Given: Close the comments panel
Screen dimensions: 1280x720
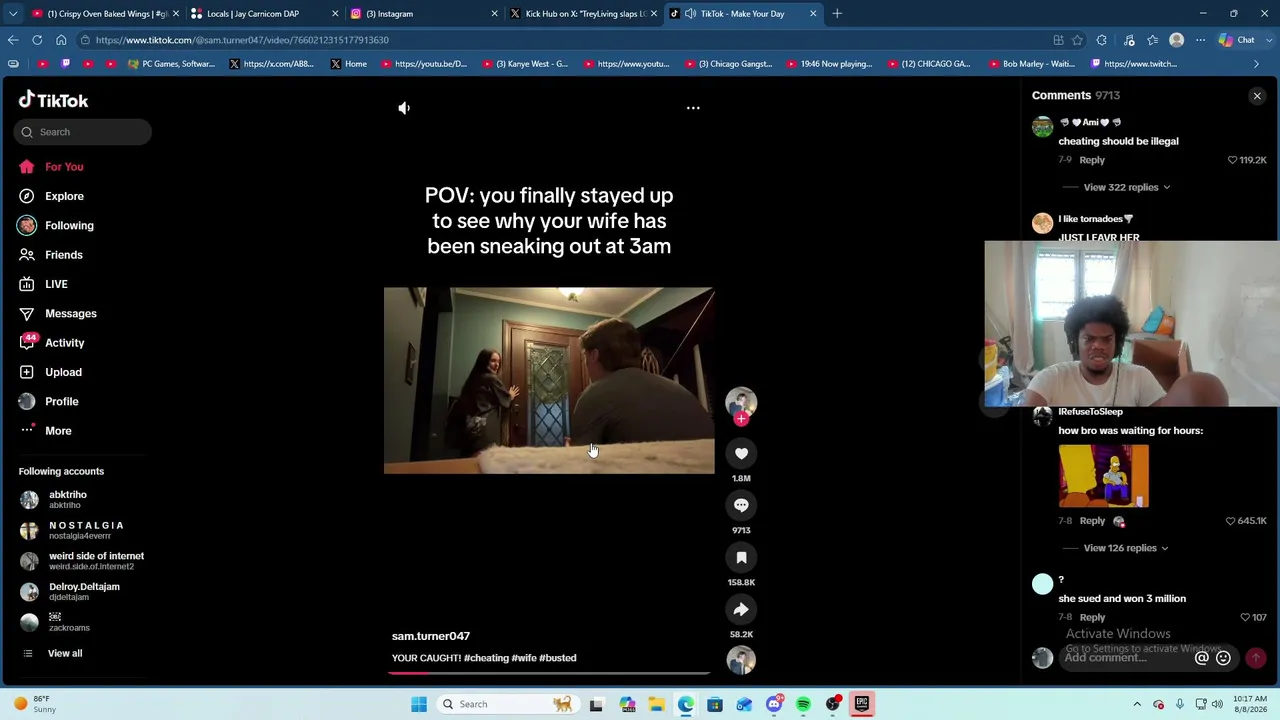Looking at the screenshot, I should click(1257, 96).
